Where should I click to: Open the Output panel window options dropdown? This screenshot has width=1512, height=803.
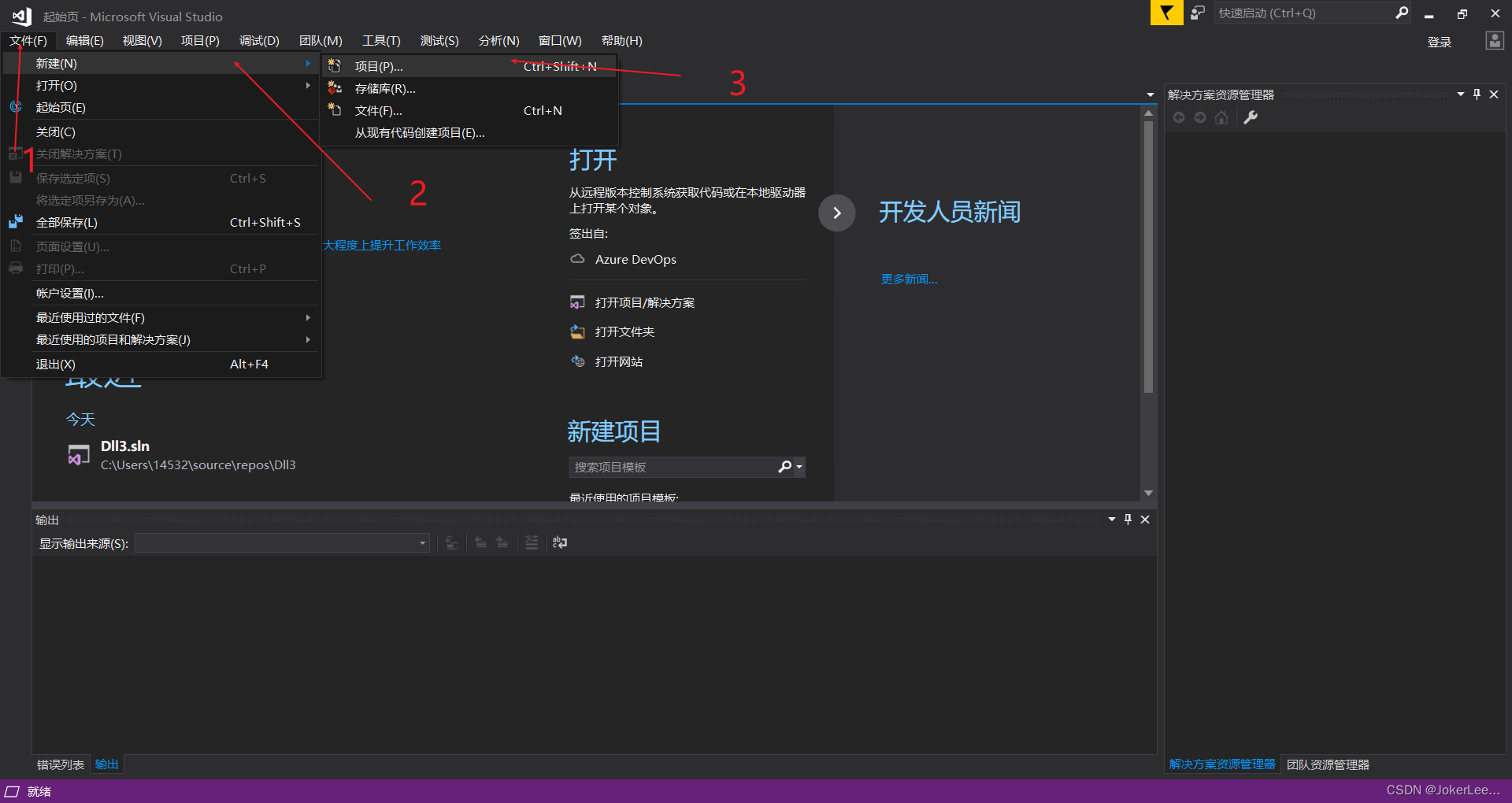[x=1112, y=520]
